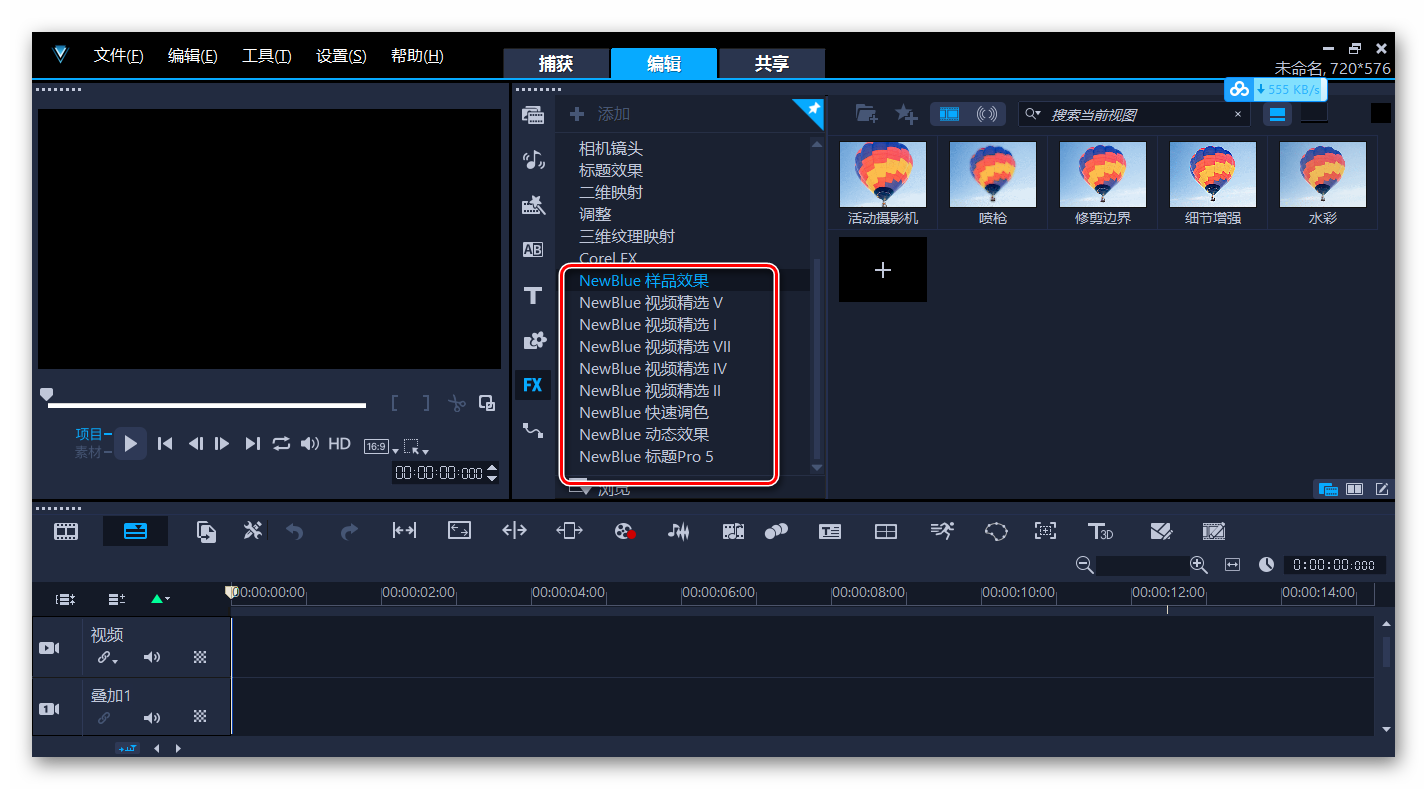Open the sound mixer waveform icon

coord(679,532)
